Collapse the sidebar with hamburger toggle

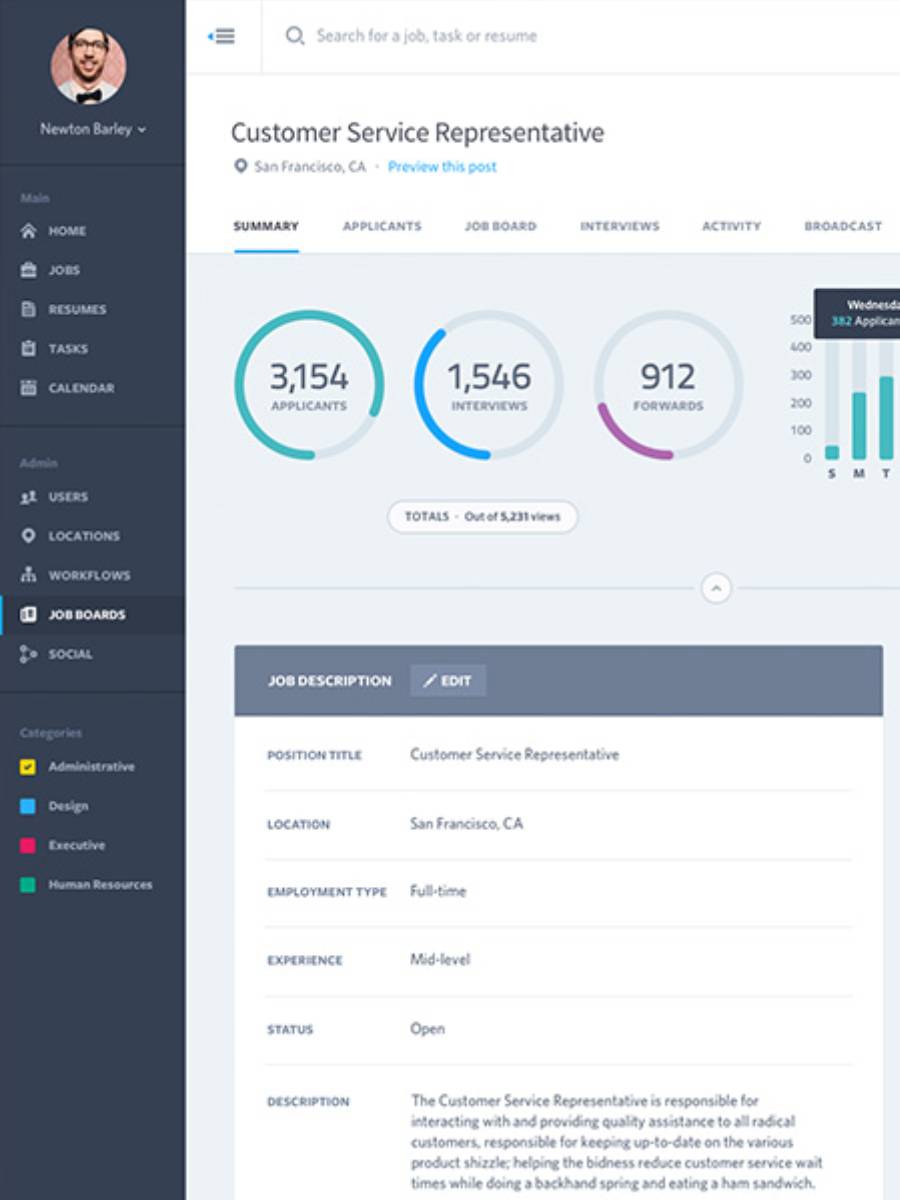[x=222, y=36]
